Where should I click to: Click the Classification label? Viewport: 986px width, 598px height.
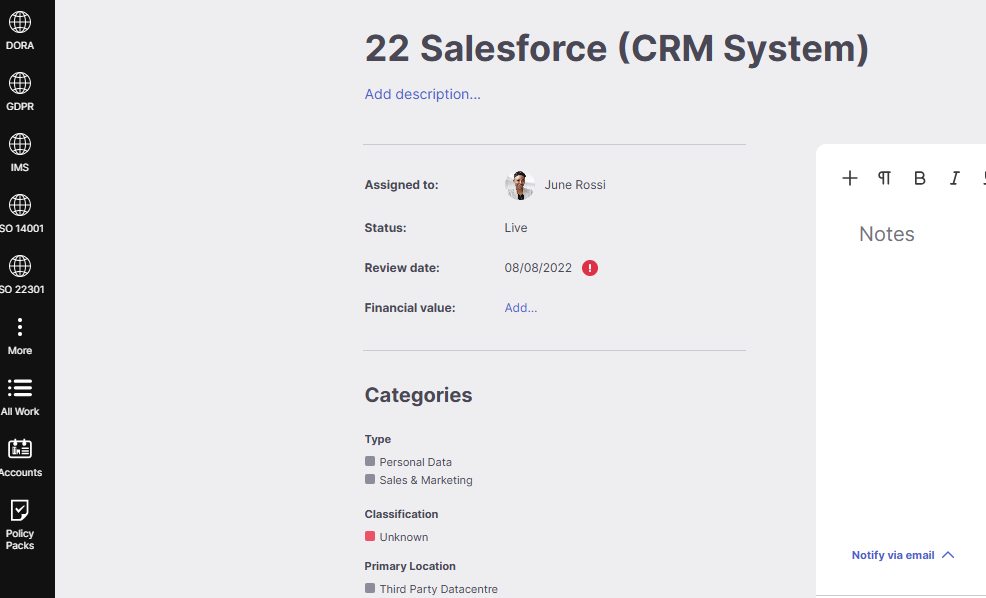pos(401,514)
